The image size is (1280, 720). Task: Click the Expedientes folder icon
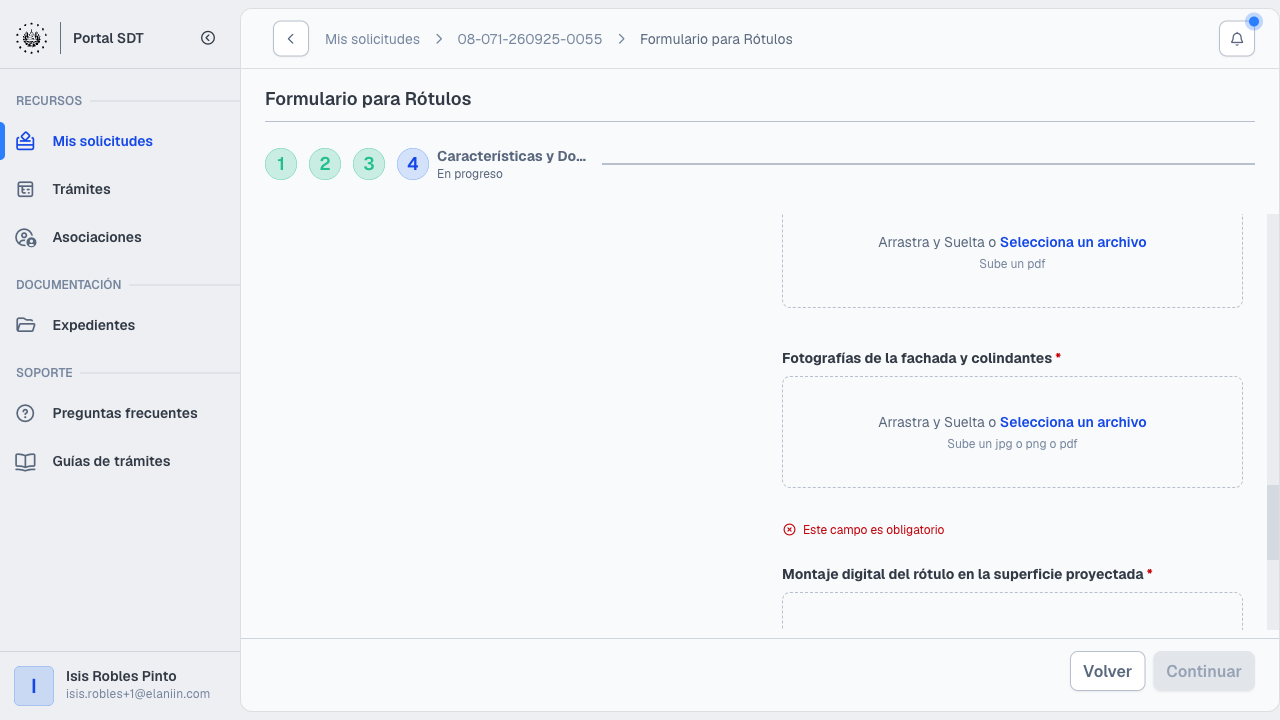(26, 325)
